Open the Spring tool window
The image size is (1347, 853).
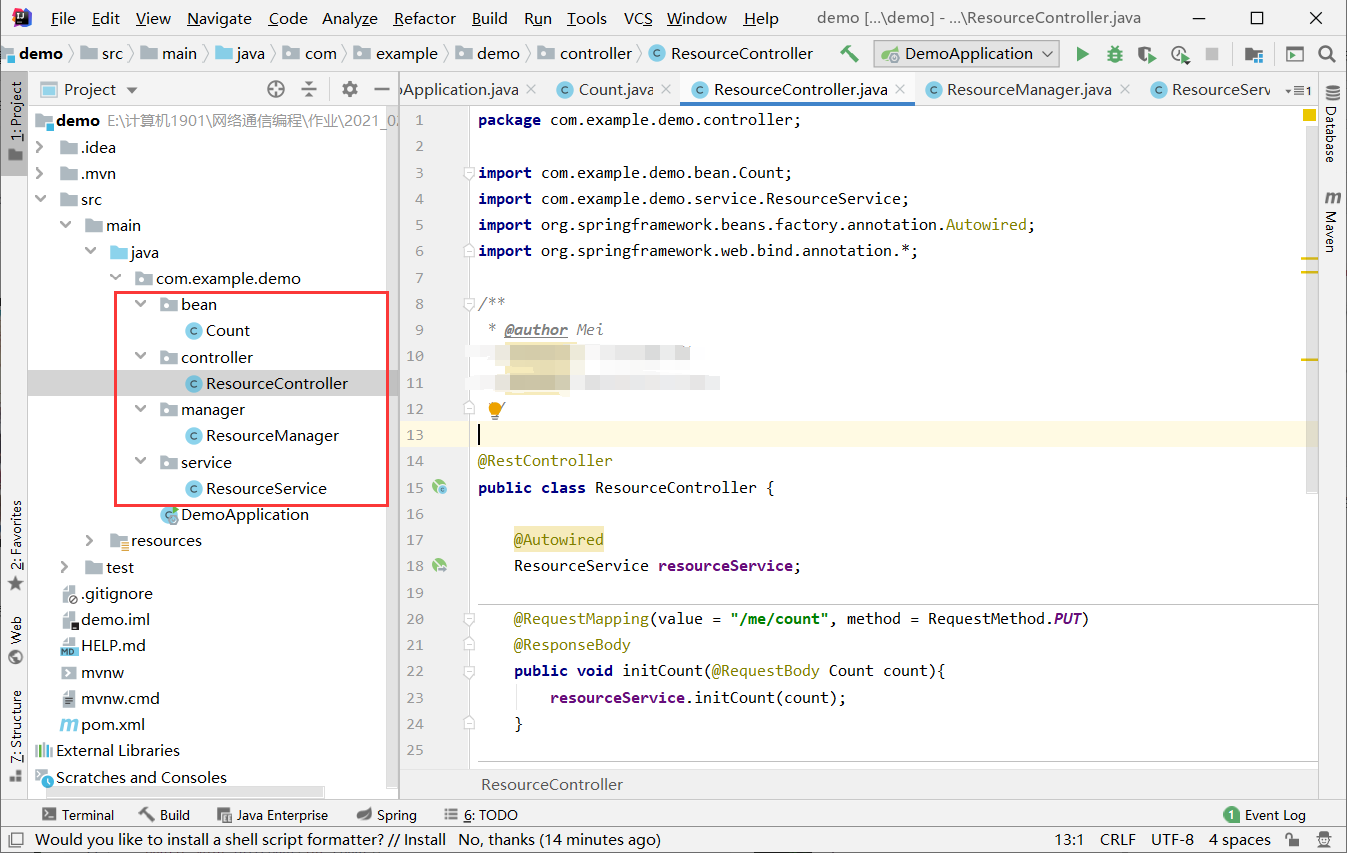(386, 815)
